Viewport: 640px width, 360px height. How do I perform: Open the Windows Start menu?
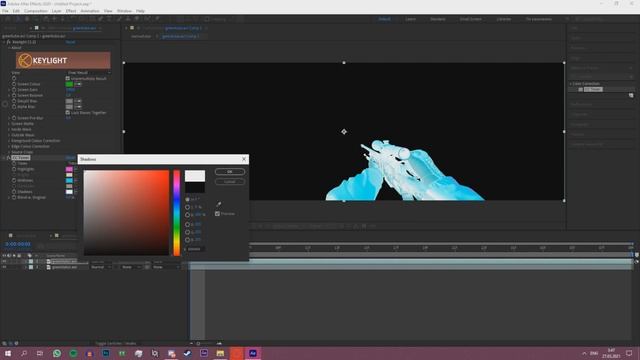click(x=8, y=353)
